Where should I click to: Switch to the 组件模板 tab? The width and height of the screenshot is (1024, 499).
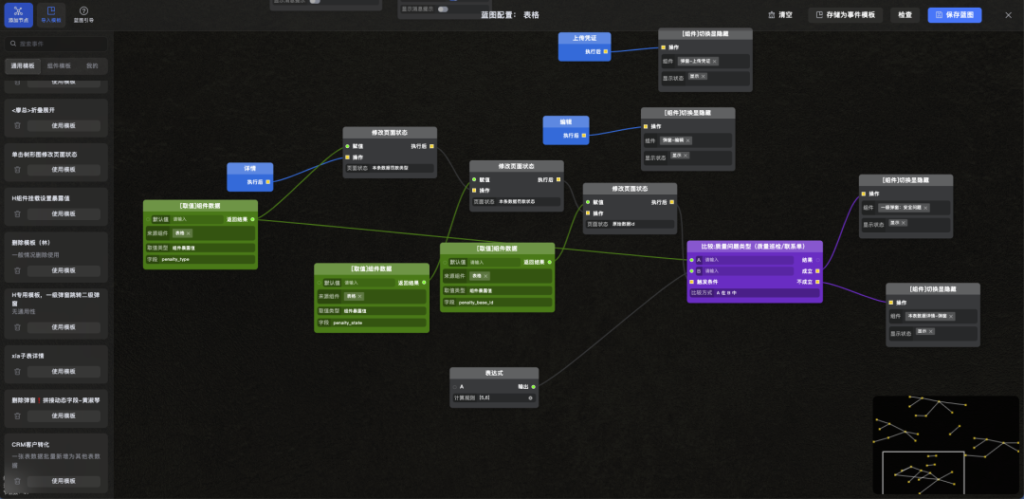point(58,65)
